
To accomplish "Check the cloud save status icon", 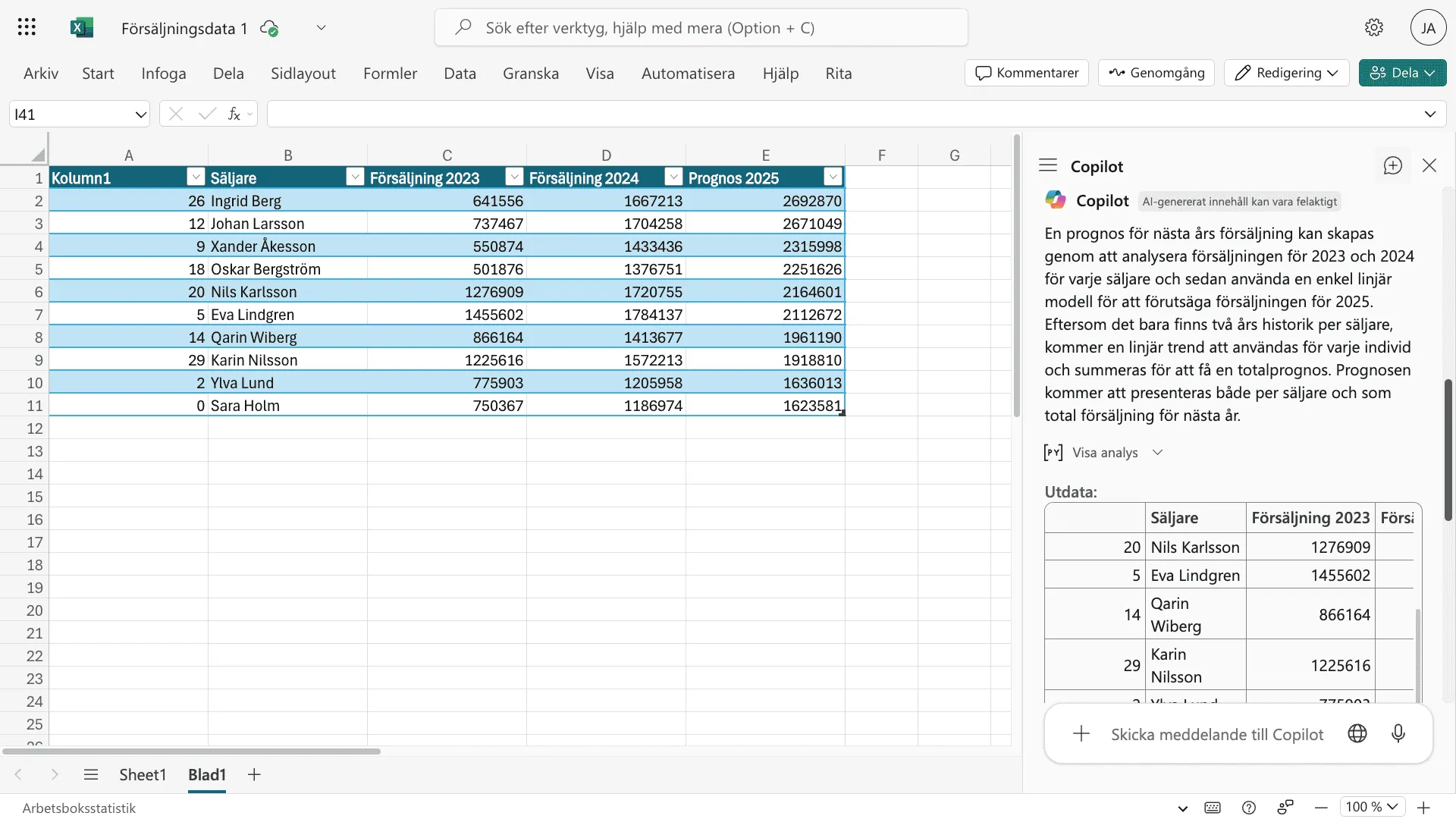I will tap(269, 29).
